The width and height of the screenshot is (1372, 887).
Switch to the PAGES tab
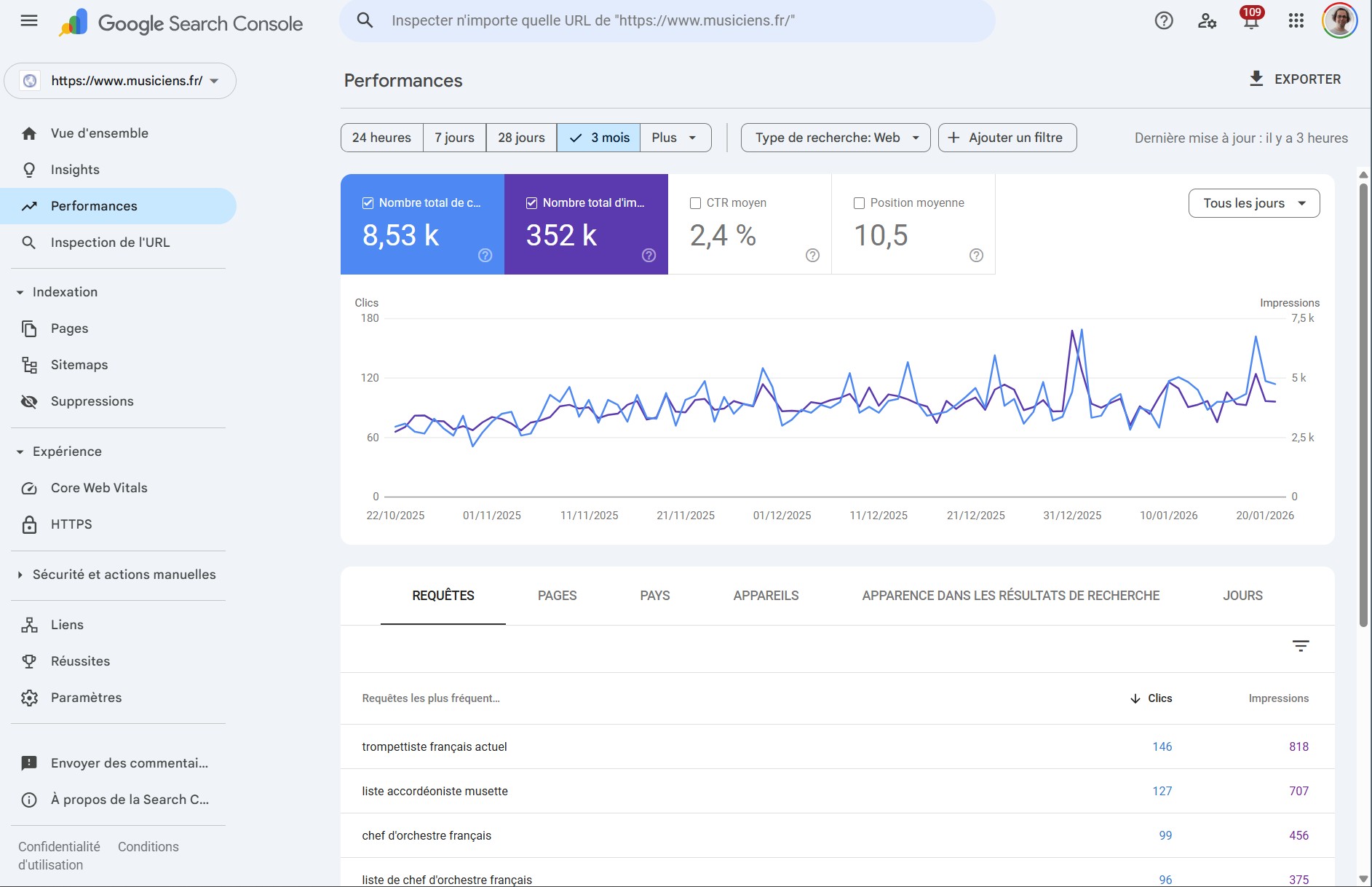tap(557, 596)
